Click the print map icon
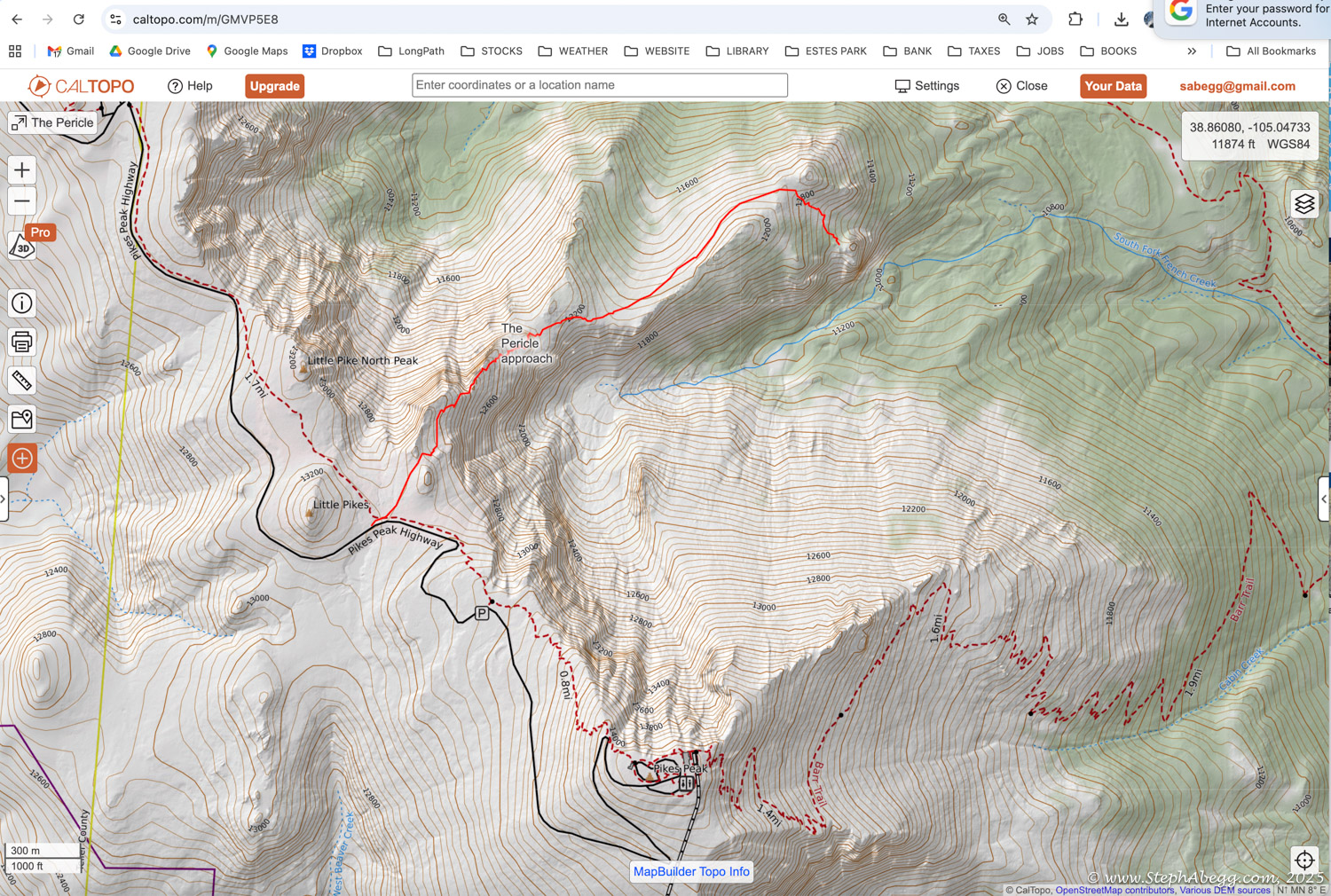Viewport: 1331px width, 896px height. coord(22,342)
